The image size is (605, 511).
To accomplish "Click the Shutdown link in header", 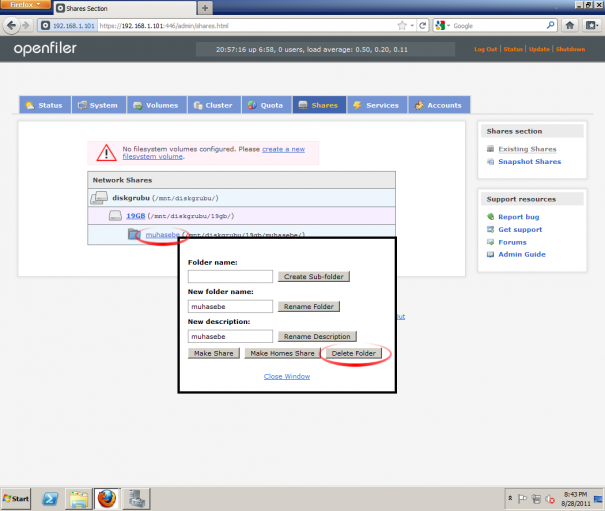I will click(x=570, y=49).
